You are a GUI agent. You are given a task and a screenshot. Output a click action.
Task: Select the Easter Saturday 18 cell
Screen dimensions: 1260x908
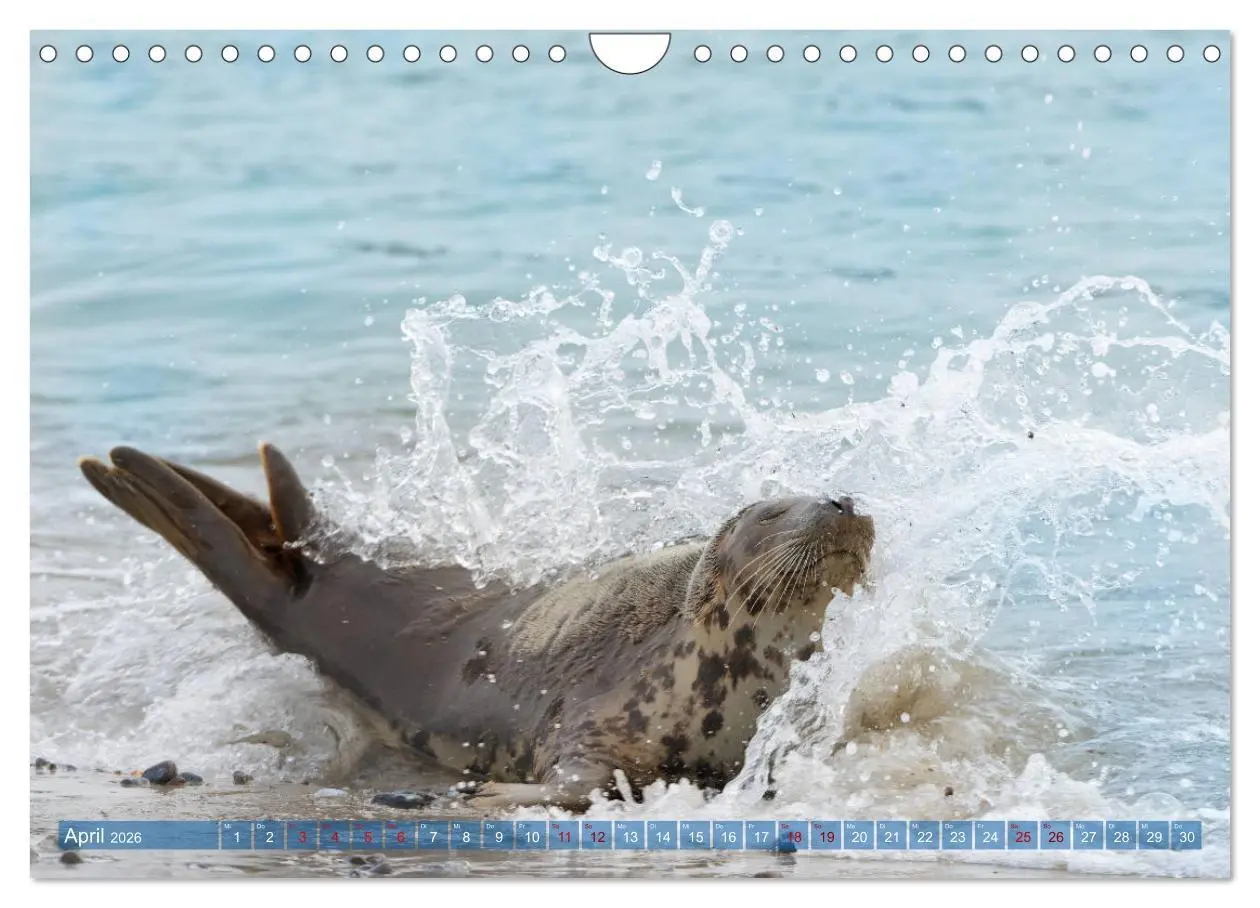(792, 839)
